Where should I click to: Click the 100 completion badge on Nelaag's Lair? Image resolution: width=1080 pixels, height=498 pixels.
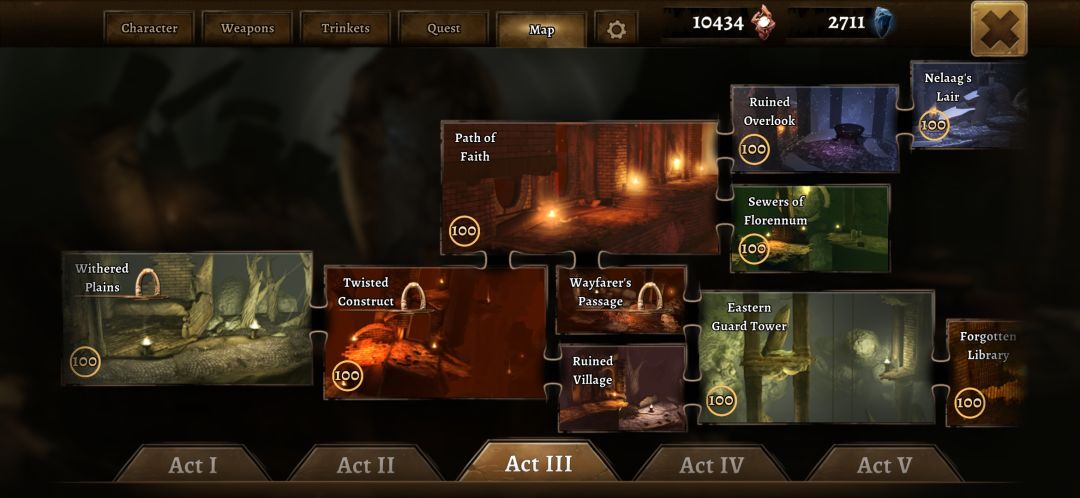[x=933, y=125]
